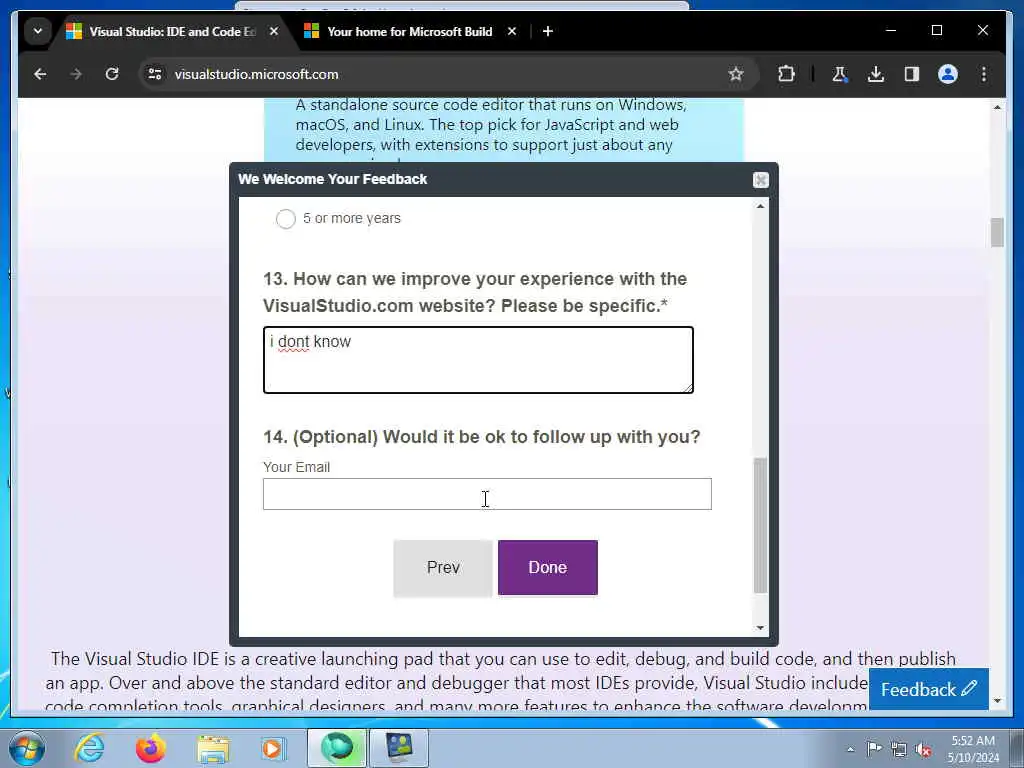Image resolution: width=1024 pixels, height=768 pixels.
Task: Open the Chrome profile avatar
Action: click(x=948, y=74)
